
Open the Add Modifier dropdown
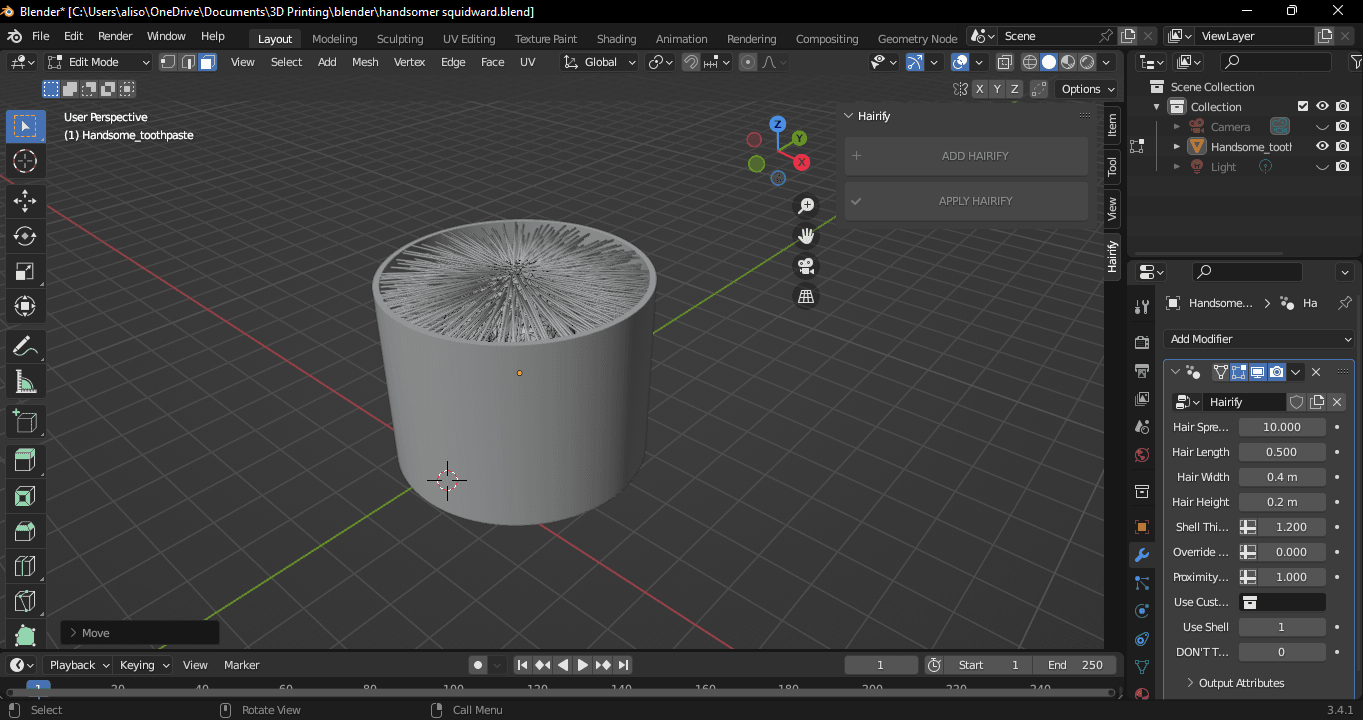pyautogui.click(x=1259, y=339)
